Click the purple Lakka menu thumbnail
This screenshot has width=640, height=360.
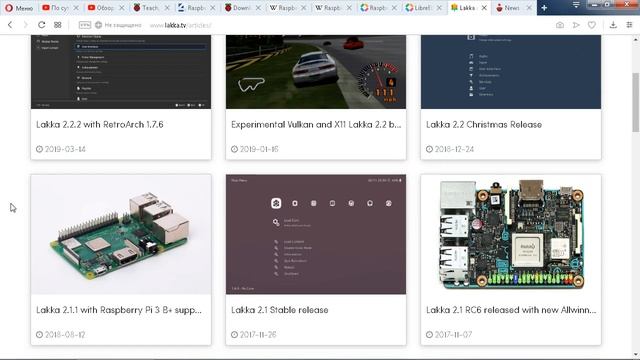click(x=316, y=234)
